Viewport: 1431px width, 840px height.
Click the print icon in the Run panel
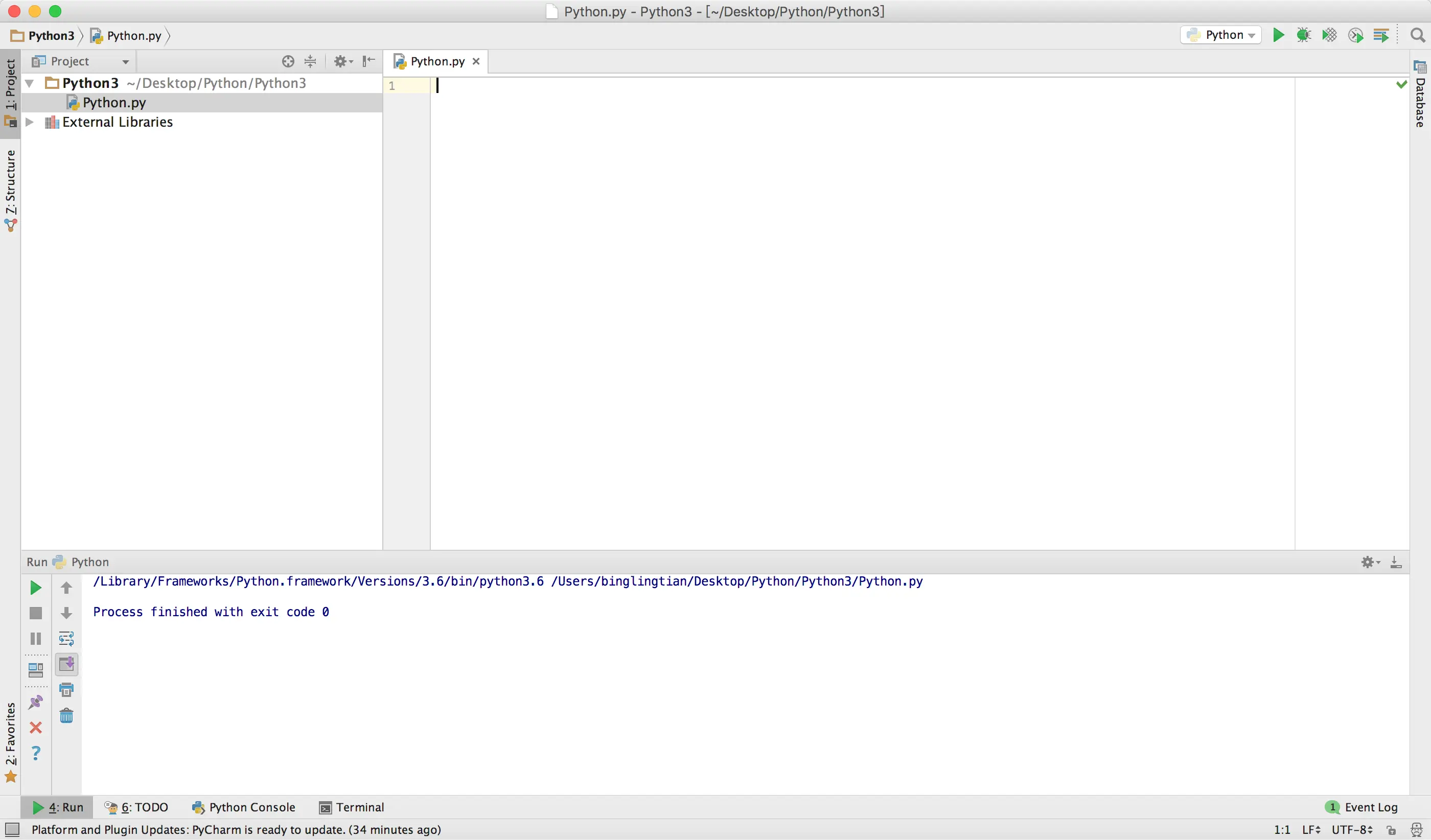66,690
